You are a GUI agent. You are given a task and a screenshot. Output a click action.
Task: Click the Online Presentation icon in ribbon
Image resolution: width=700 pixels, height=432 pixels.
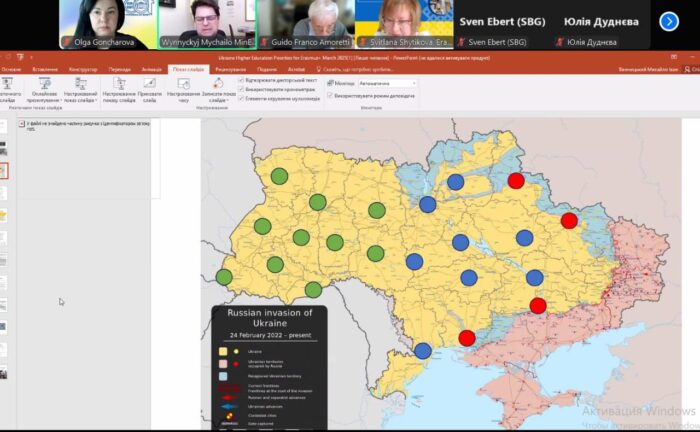(x=44, y=85)
